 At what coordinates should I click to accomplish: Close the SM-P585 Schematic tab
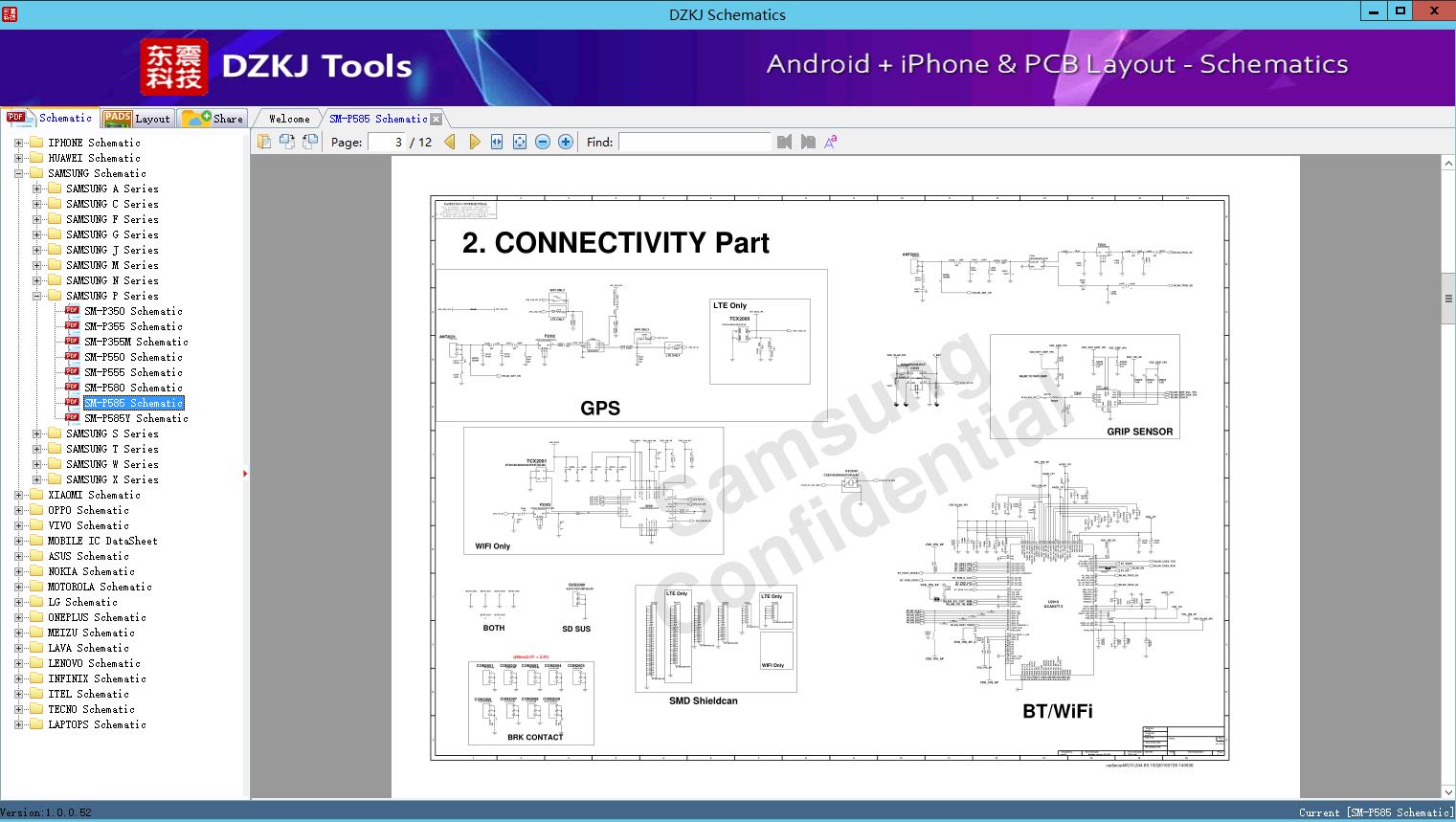437,119
